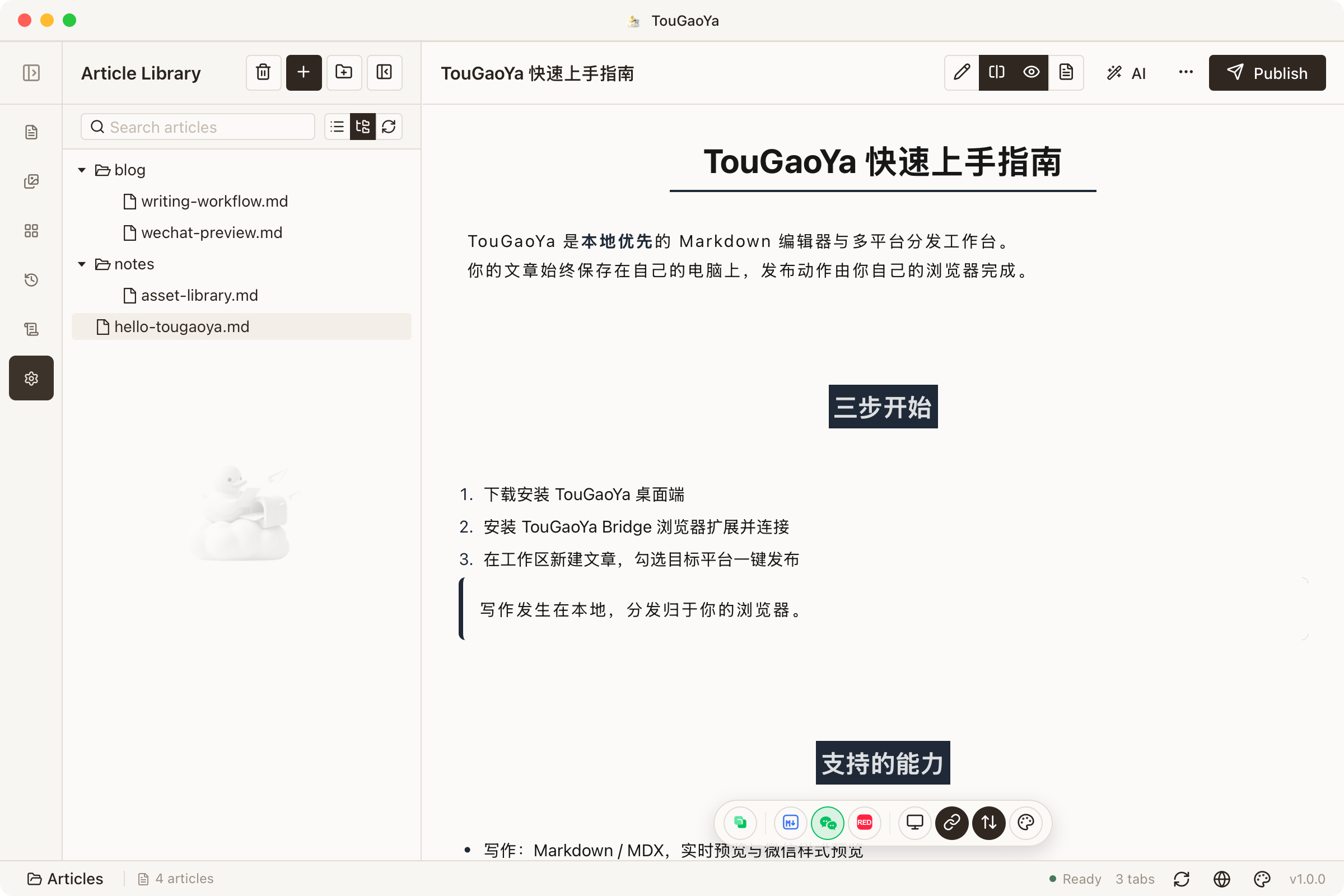Collapse the Article Library panel
This screenshot has height=896, width=1344.
[385, 73]
